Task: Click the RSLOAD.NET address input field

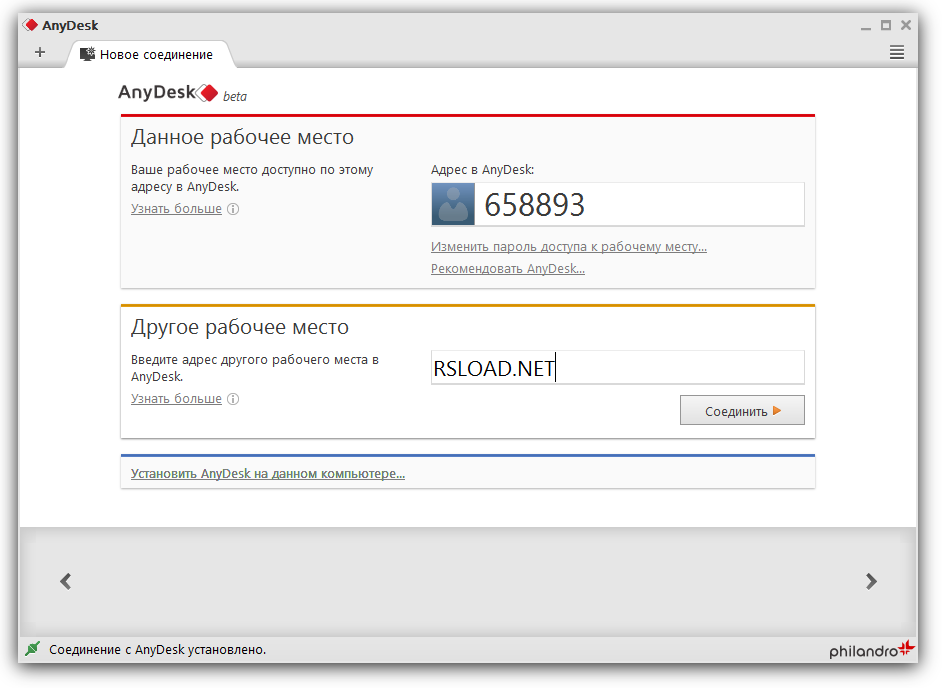Action: point(615,367)
